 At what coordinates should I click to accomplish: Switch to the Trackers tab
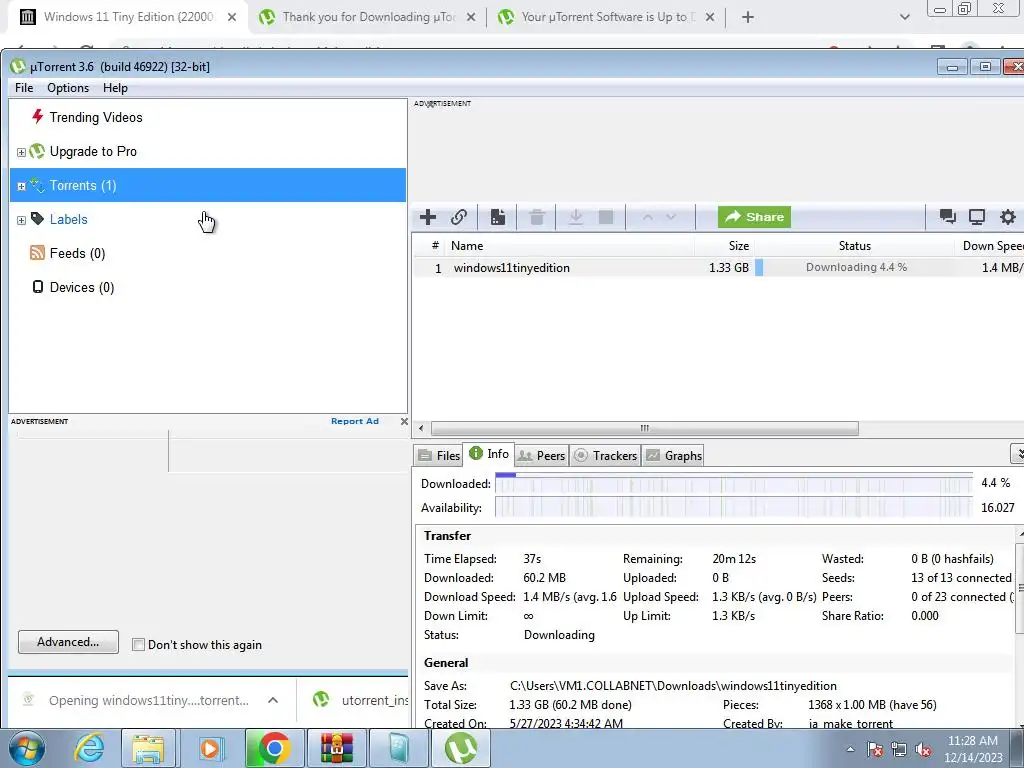pyautogui.click(x=605, y=456)
